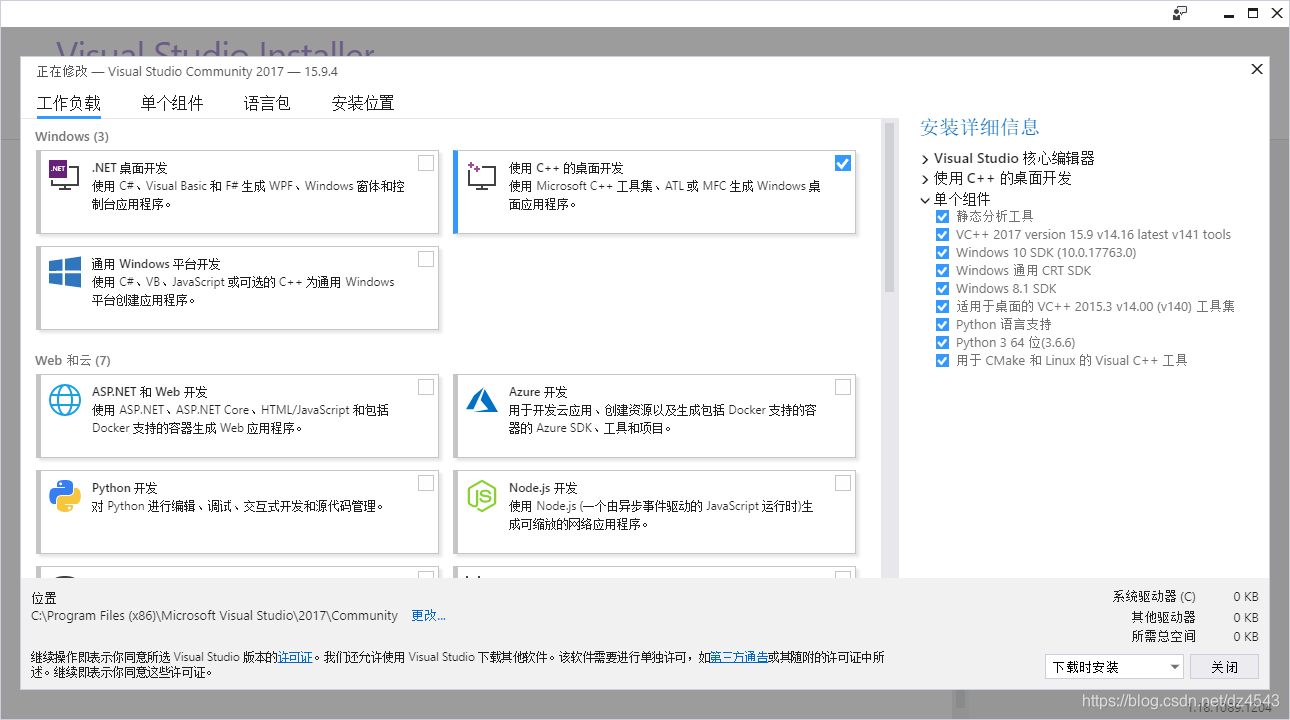1290x720 pixels.
Task: Uncheck Python 3 64 位(3.6.6) component
Action: (x=942, y=342)
